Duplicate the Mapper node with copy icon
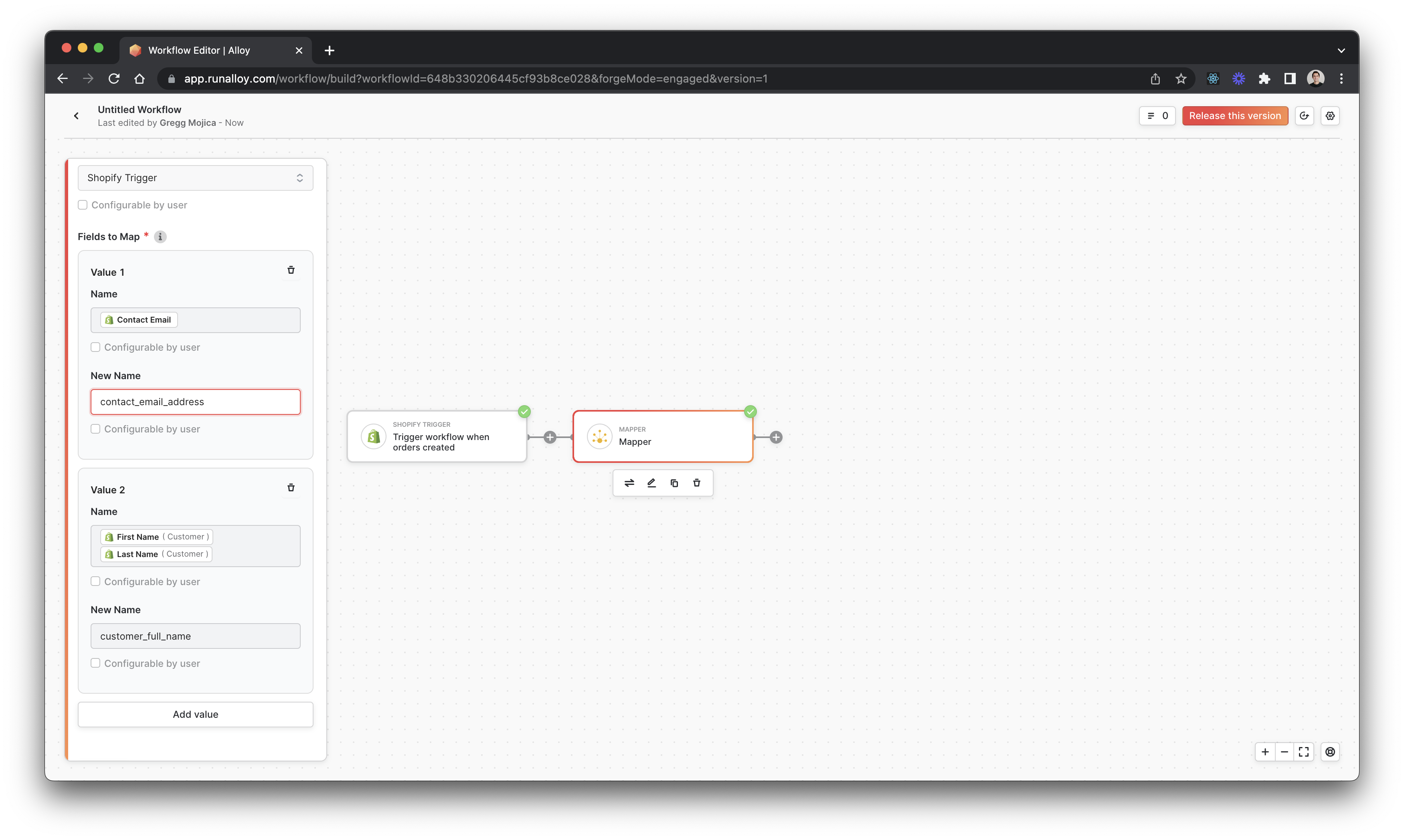Image resolution: width=1404 pixels, height=840 pixels. (x=674, y=483)
